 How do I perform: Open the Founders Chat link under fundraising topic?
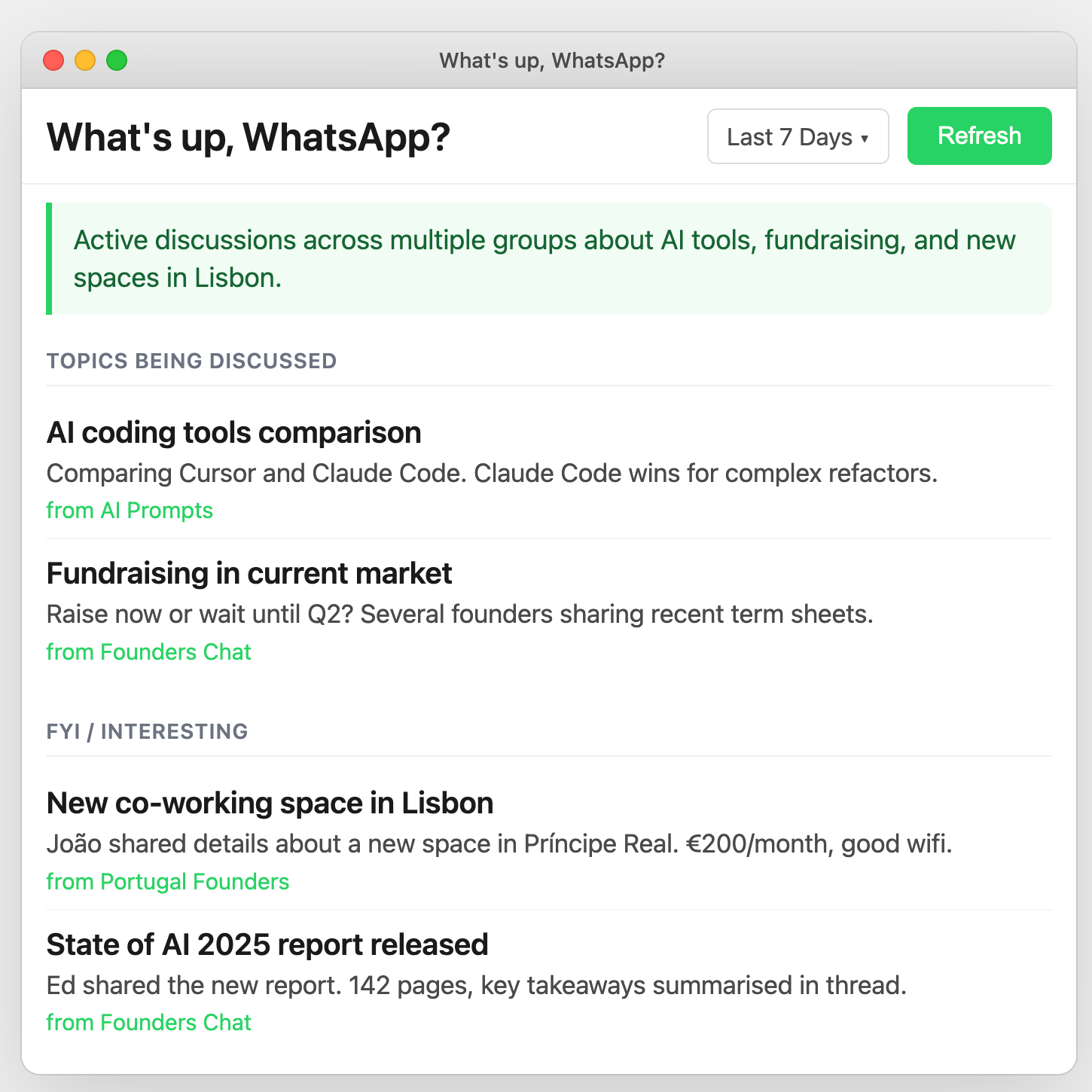click(x=148, y=652)
